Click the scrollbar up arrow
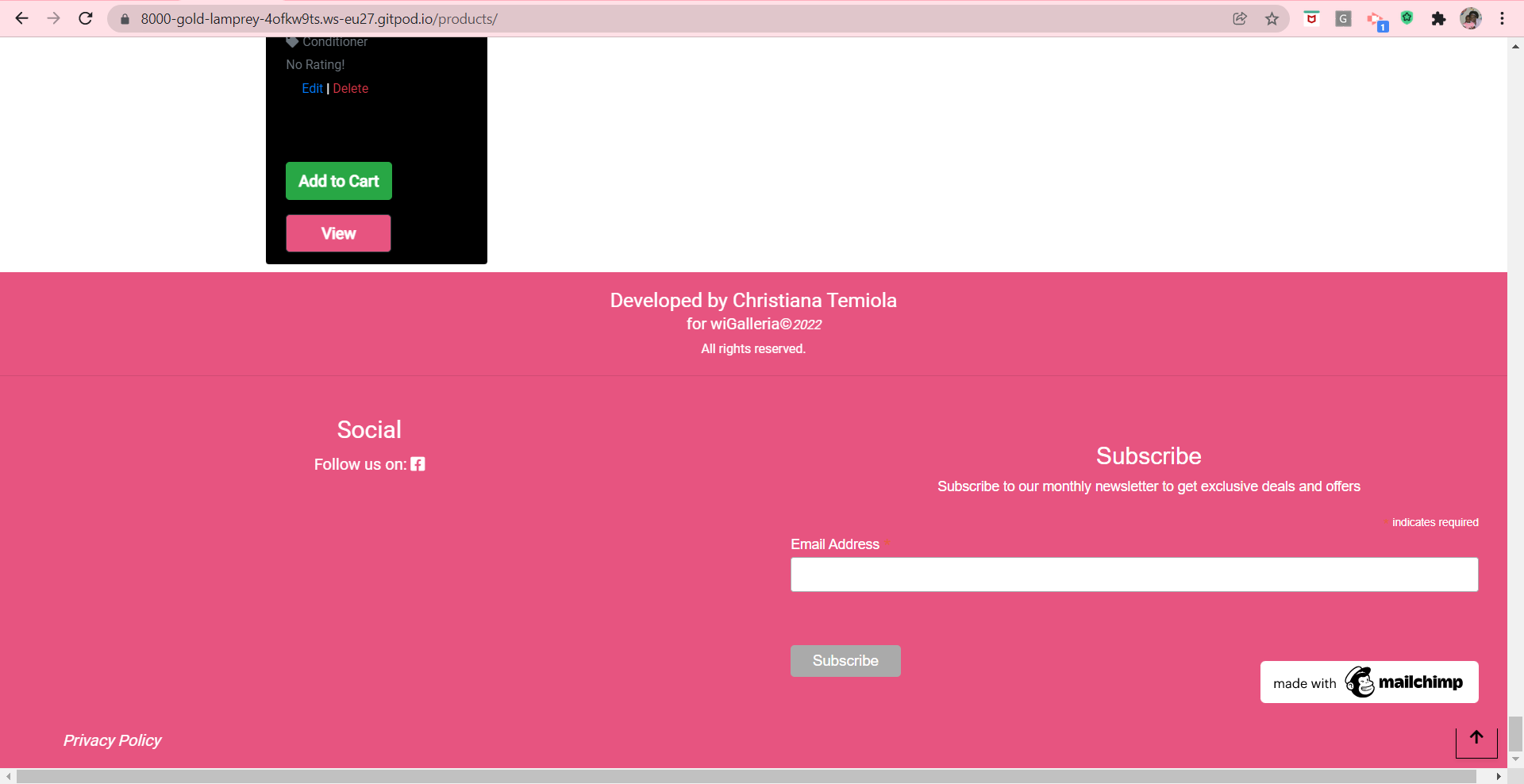 click(x=1515, y=46)
